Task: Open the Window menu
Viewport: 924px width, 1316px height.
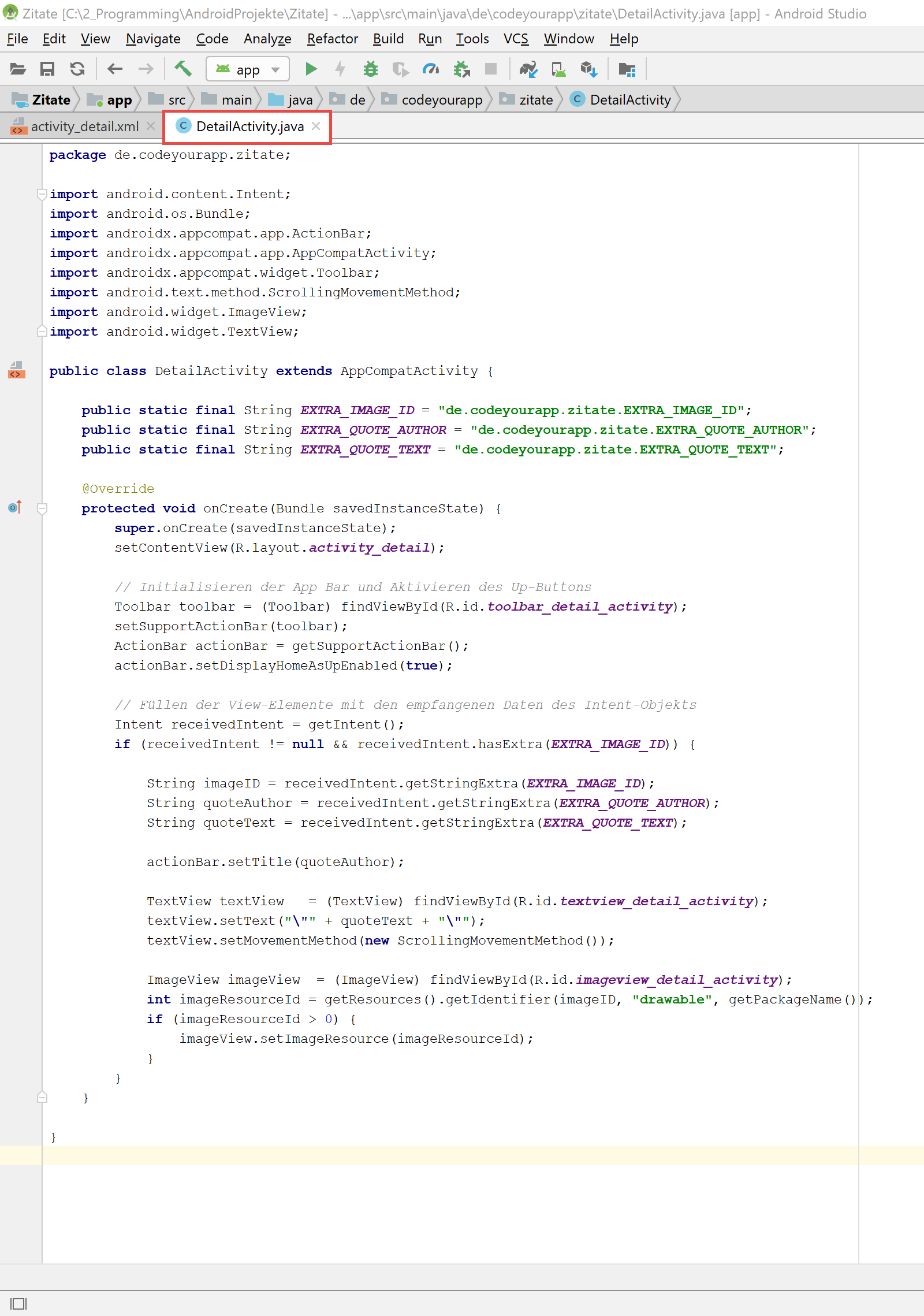Action: pos(569,39)
